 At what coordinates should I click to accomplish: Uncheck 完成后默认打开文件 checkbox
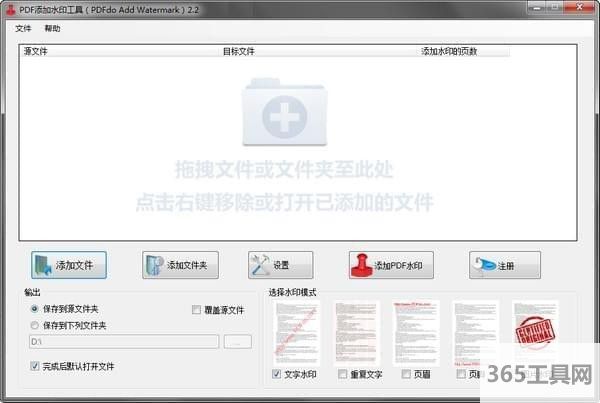click(35, 367)
